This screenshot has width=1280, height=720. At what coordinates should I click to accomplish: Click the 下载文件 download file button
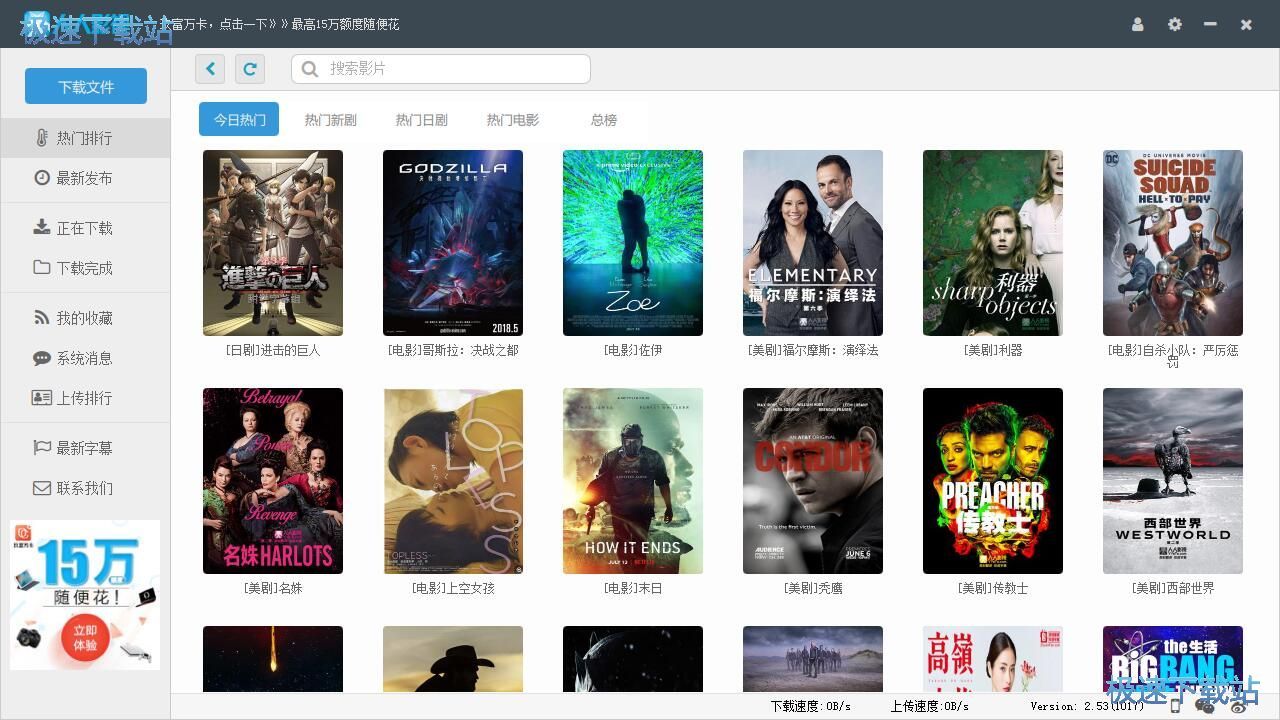click(86, 86)
